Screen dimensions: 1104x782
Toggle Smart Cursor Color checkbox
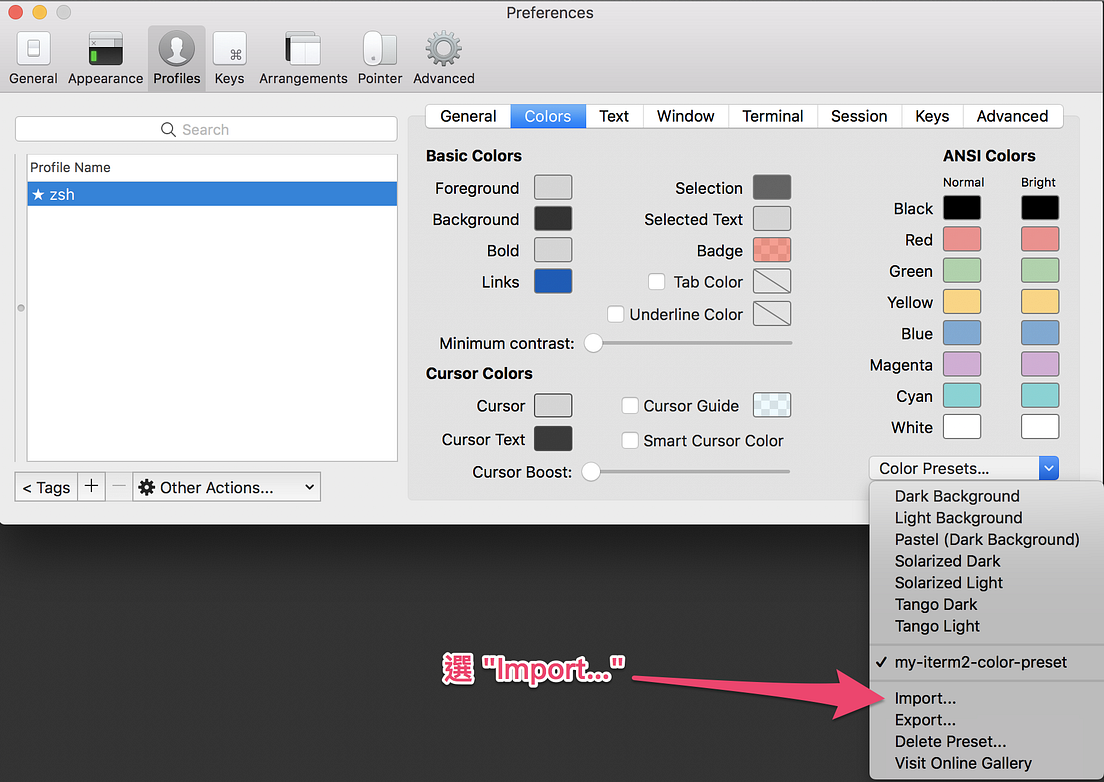(x=630, y=441)
